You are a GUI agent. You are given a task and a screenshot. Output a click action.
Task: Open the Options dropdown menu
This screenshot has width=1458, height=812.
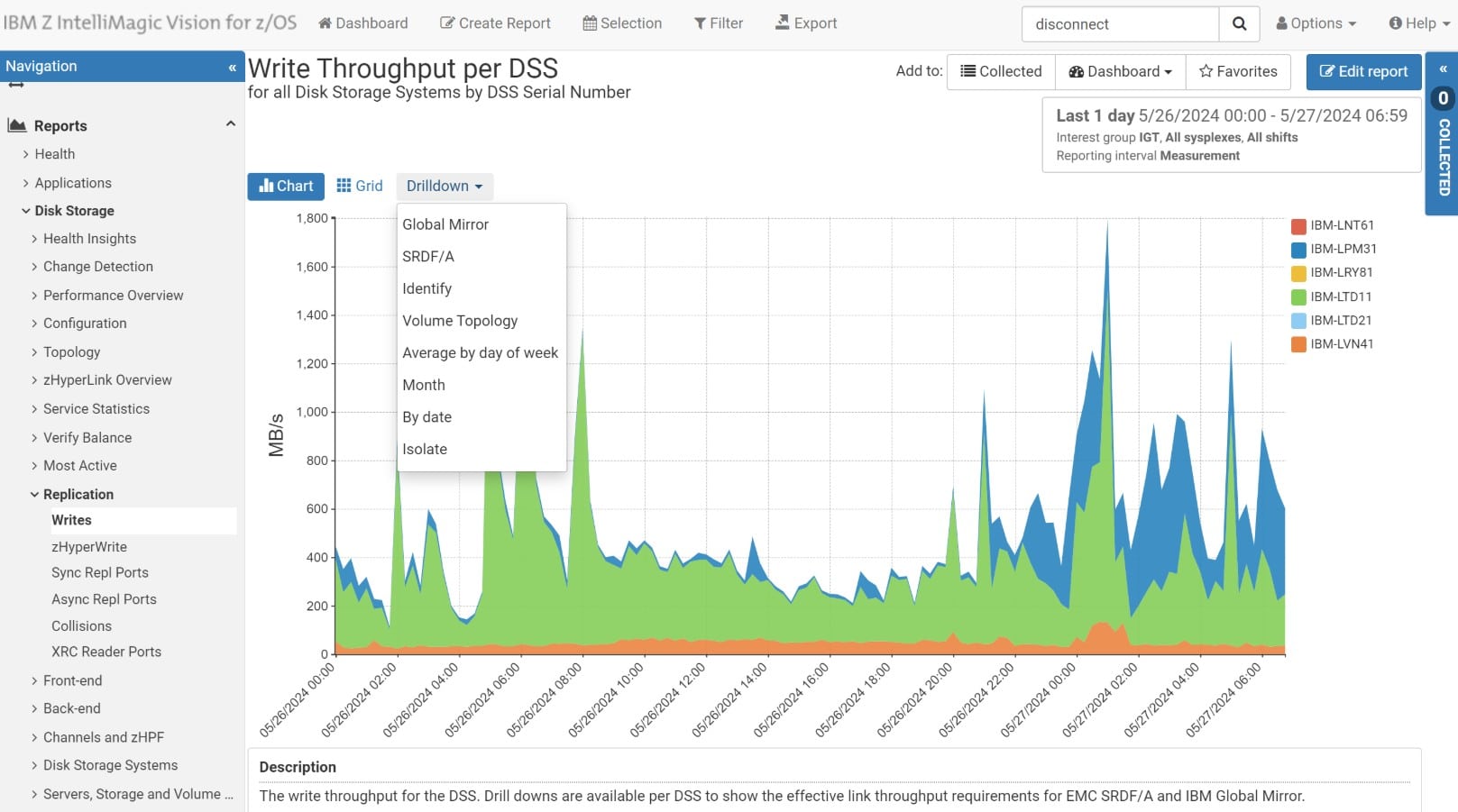pos(1316,23)
